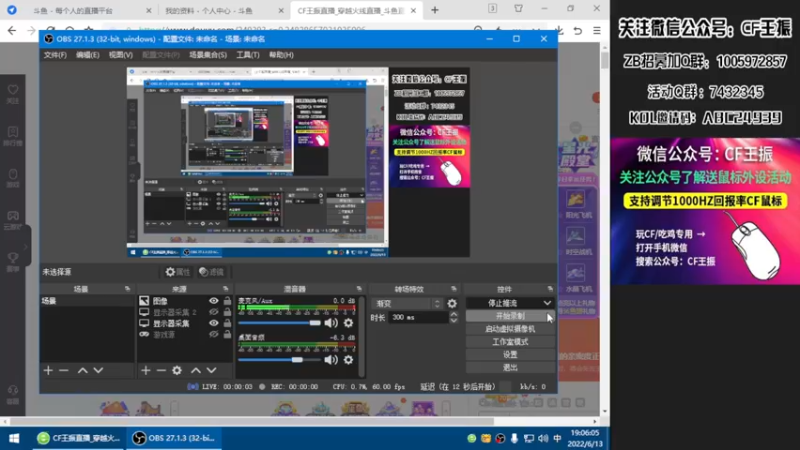Show the 显示器采集 2 source using its eye icon
Viewport: 800px width, 450px height.
coord(213,312)
